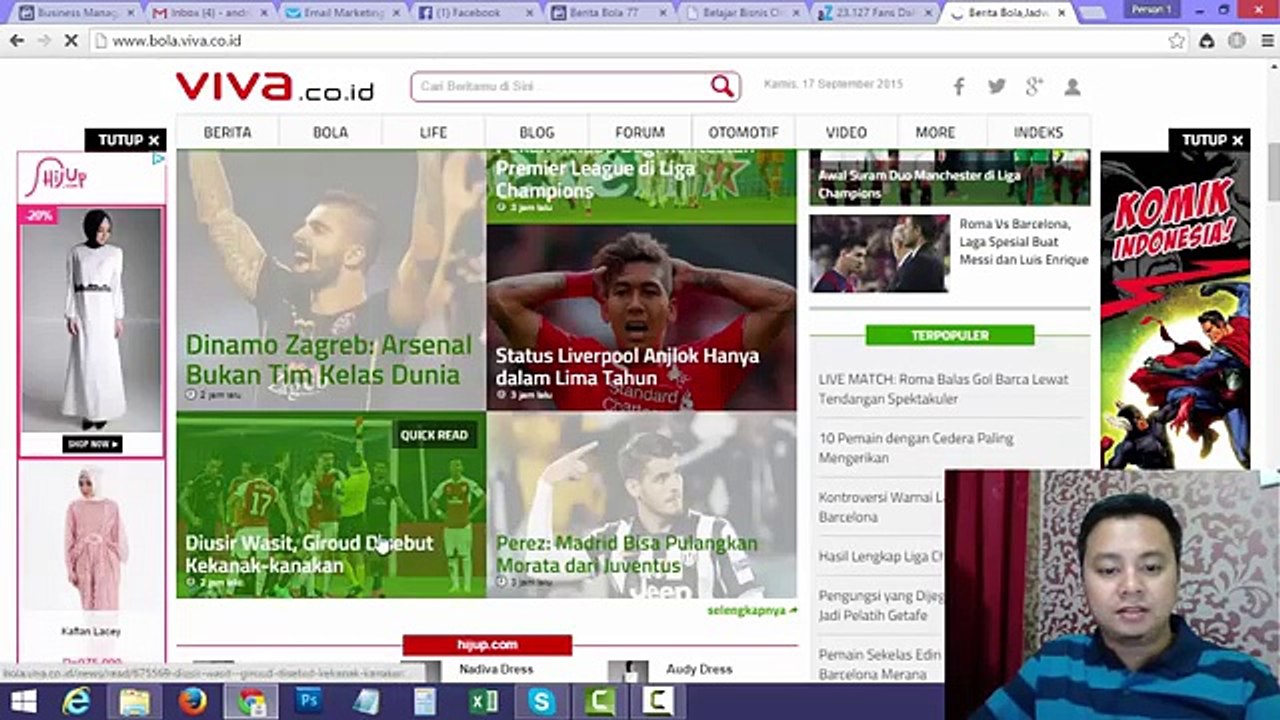Click Roma Vs Barcelona thumbnail image
Image resolution: width=1280 pixels, height=720 pixels.
tap(879, 253)
